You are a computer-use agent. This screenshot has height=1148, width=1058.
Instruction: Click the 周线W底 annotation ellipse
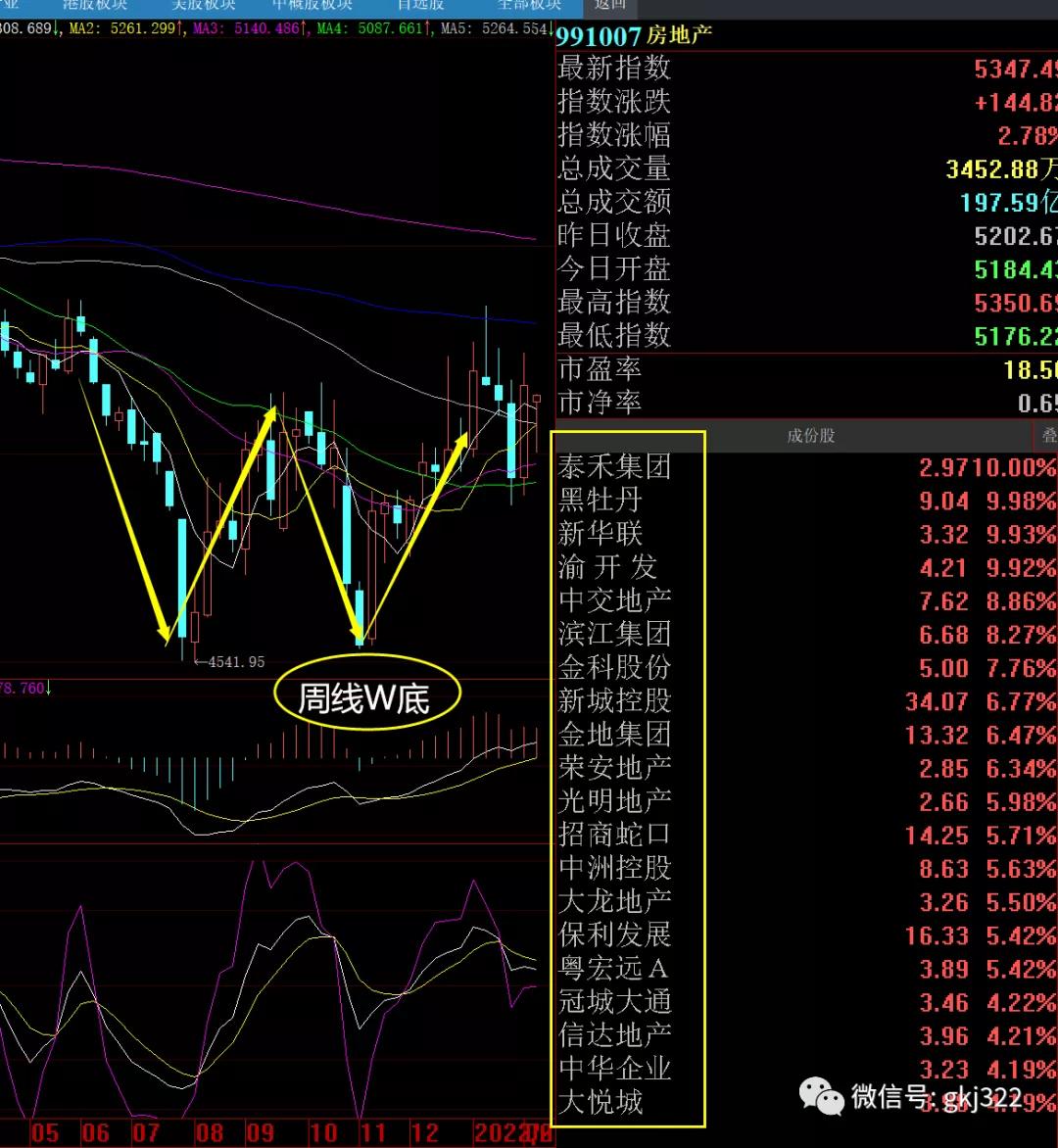click(364, 696)
